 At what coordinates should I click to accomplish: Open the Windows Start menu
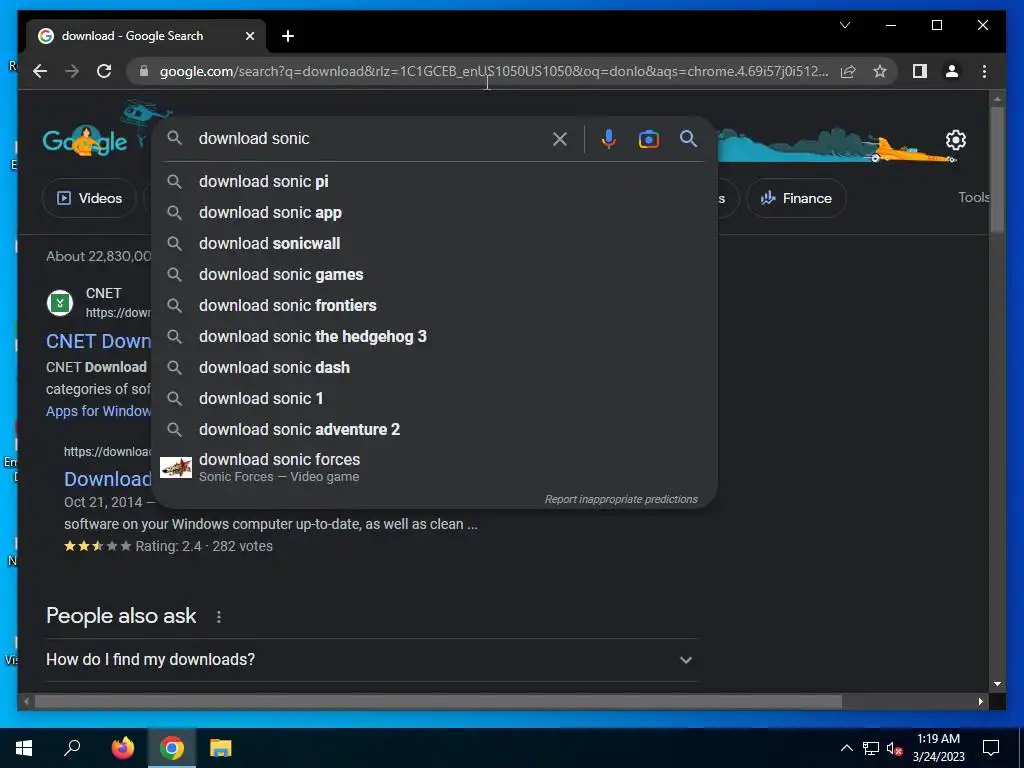click(x=24, y=748)
